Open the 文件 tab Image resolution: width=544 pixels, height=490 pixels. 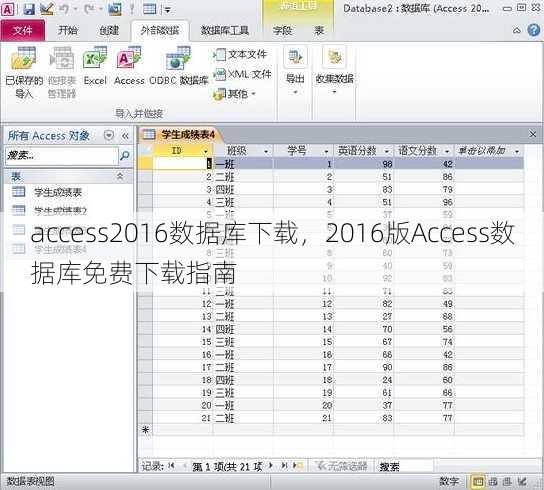[23, 31]
